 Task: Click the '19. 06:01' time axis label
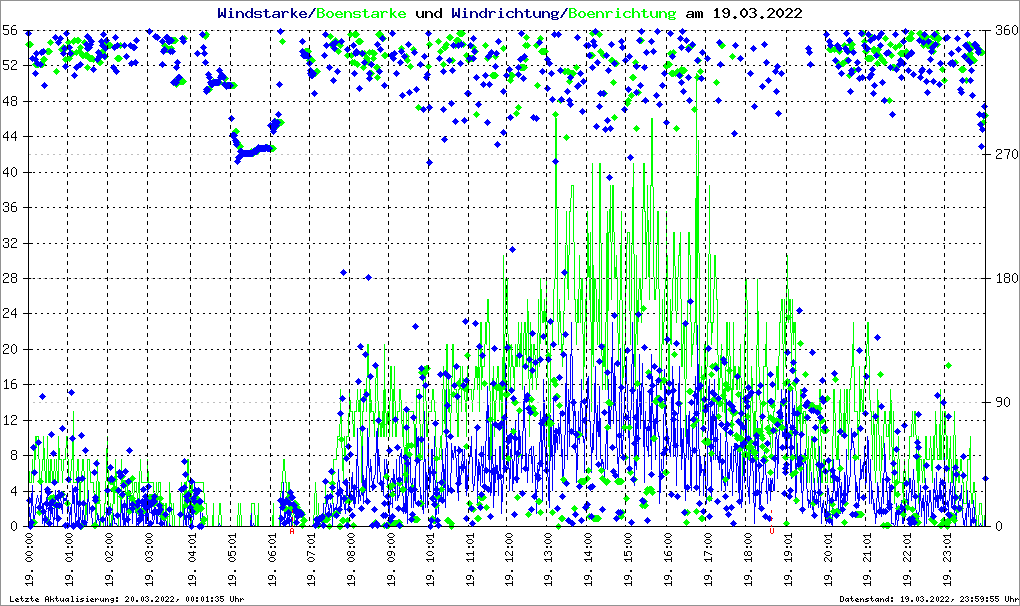click(271, 559)
